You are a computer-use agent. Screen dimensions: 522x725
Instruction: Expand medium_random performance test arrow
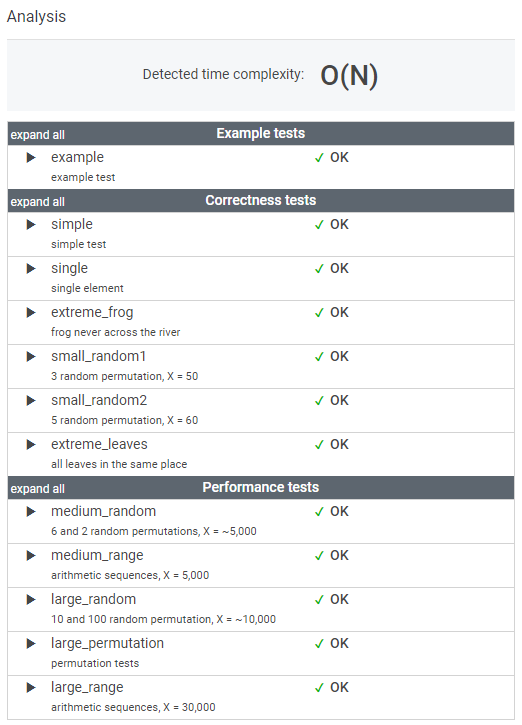tap(31, 511)
